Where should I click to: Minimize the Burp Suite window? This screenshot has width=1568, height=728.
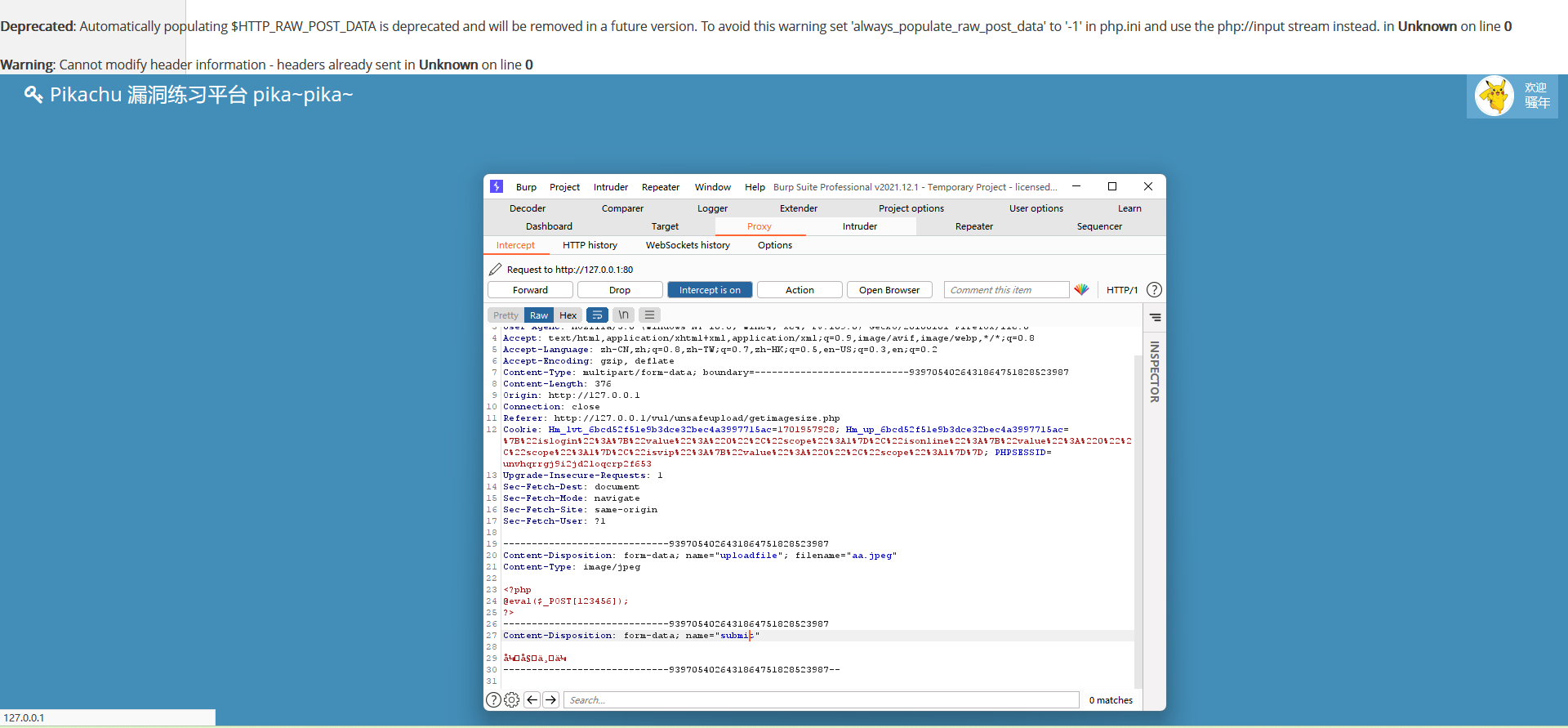[1076, 186]
